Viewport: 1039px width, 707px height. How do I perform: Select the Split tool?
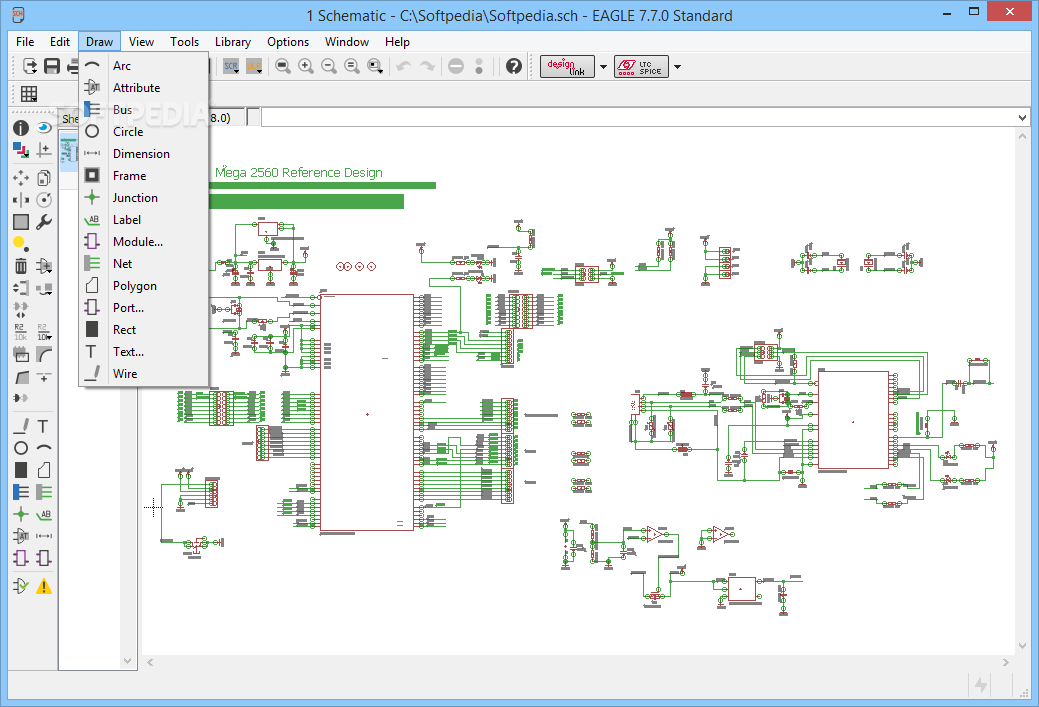pos(21,377)
